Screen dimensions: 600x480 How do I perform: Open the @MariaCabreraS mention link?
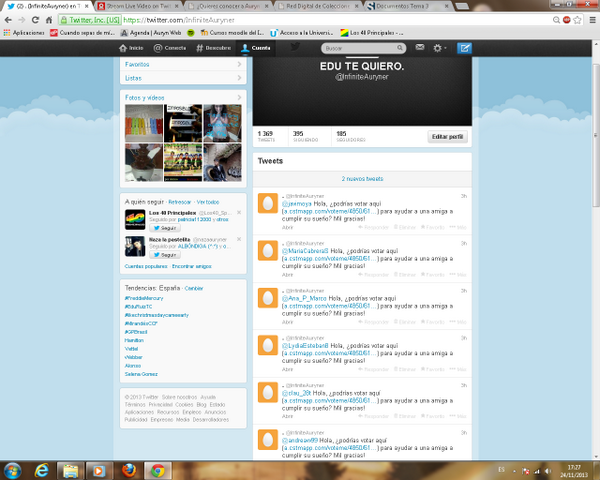pyautogui.click(x=305, y=251)
